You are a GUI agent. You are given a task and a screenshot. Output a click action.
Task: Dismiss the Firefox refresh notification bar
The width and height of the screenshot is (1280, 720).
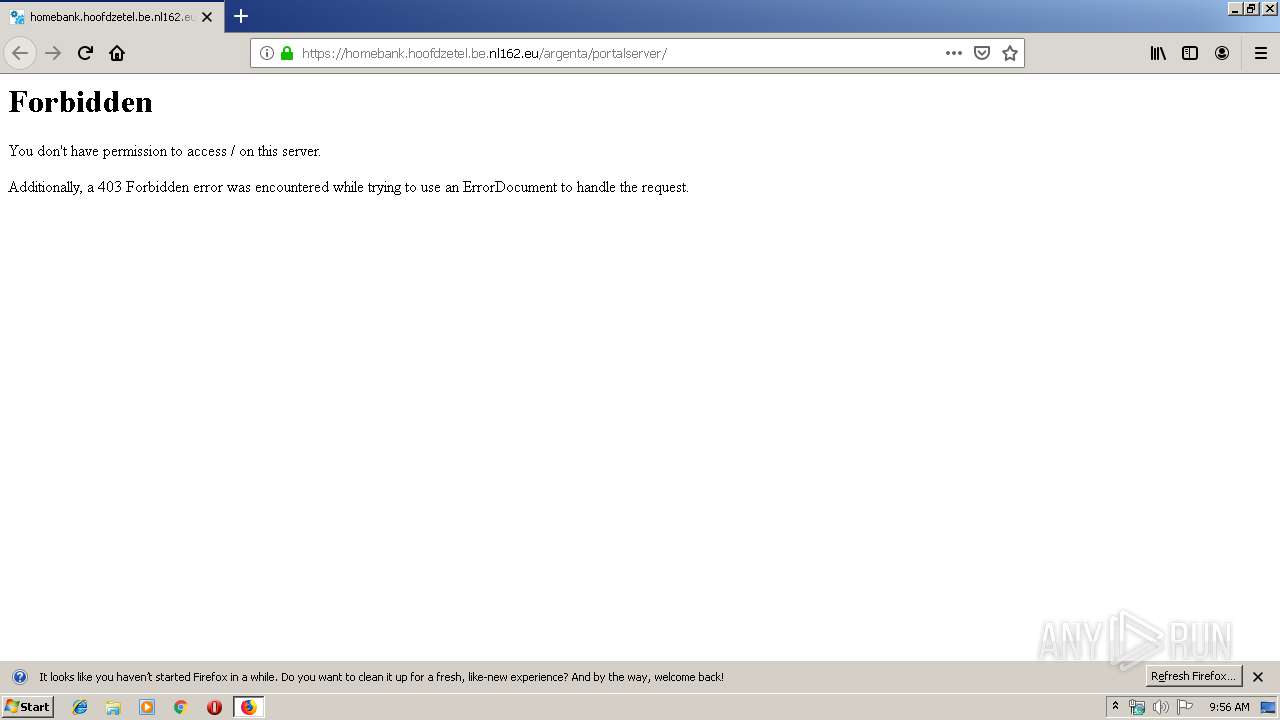[1258, 677]
